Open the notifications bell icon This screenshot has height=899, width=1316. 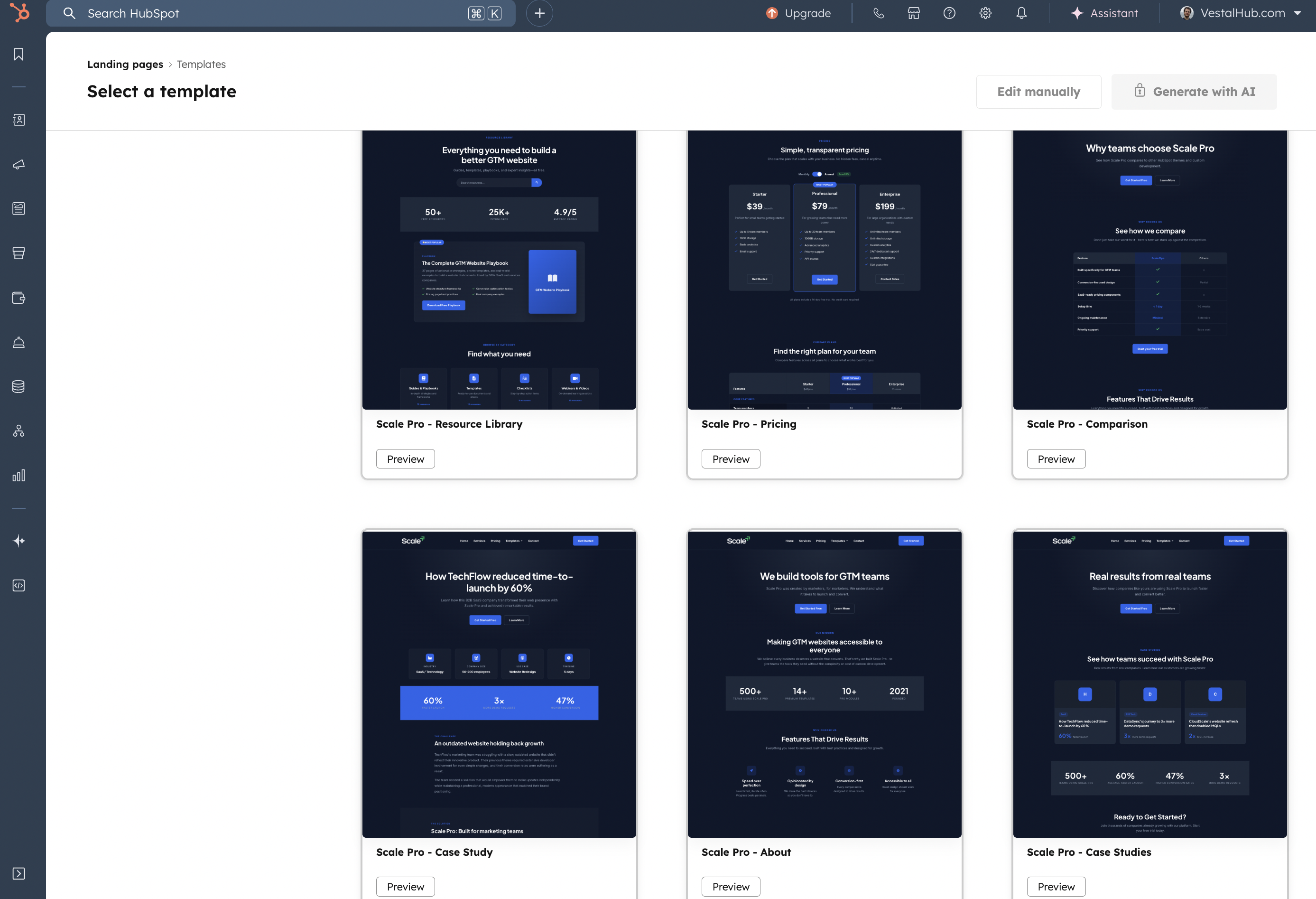click(x=1021, y=12)
